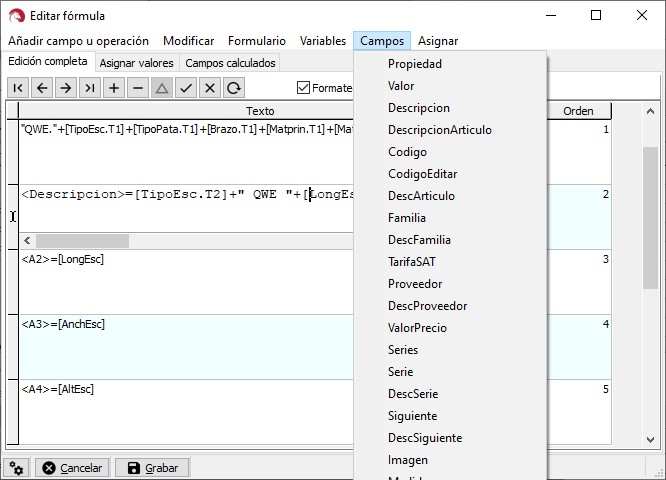Screen dimensions: 666x480
Task: Select Codigo menu entry
Action: pos(450,152)
